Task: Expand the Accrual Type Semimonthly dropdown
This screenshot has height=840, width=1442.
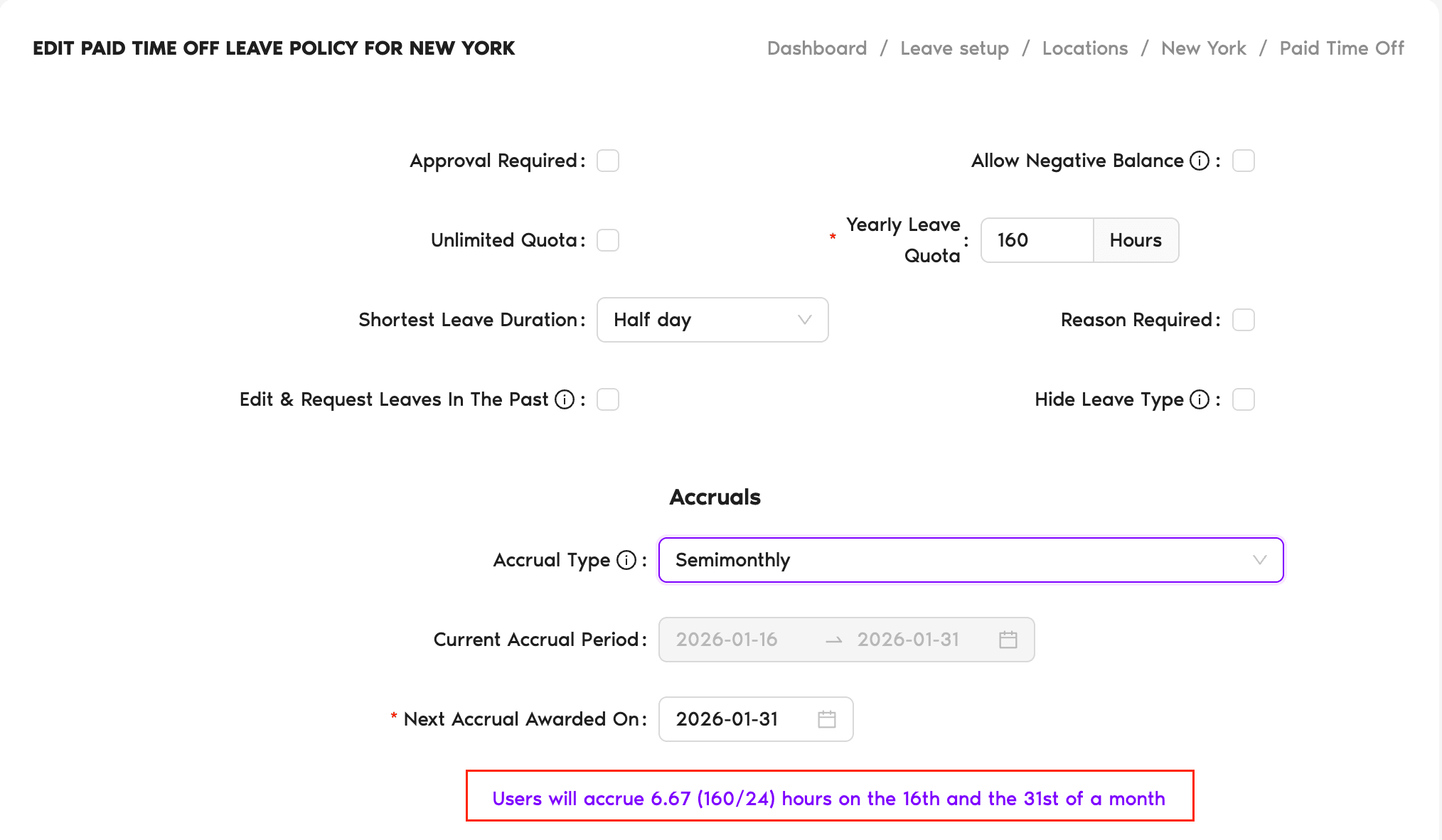Action: click(x=971, y=560)
